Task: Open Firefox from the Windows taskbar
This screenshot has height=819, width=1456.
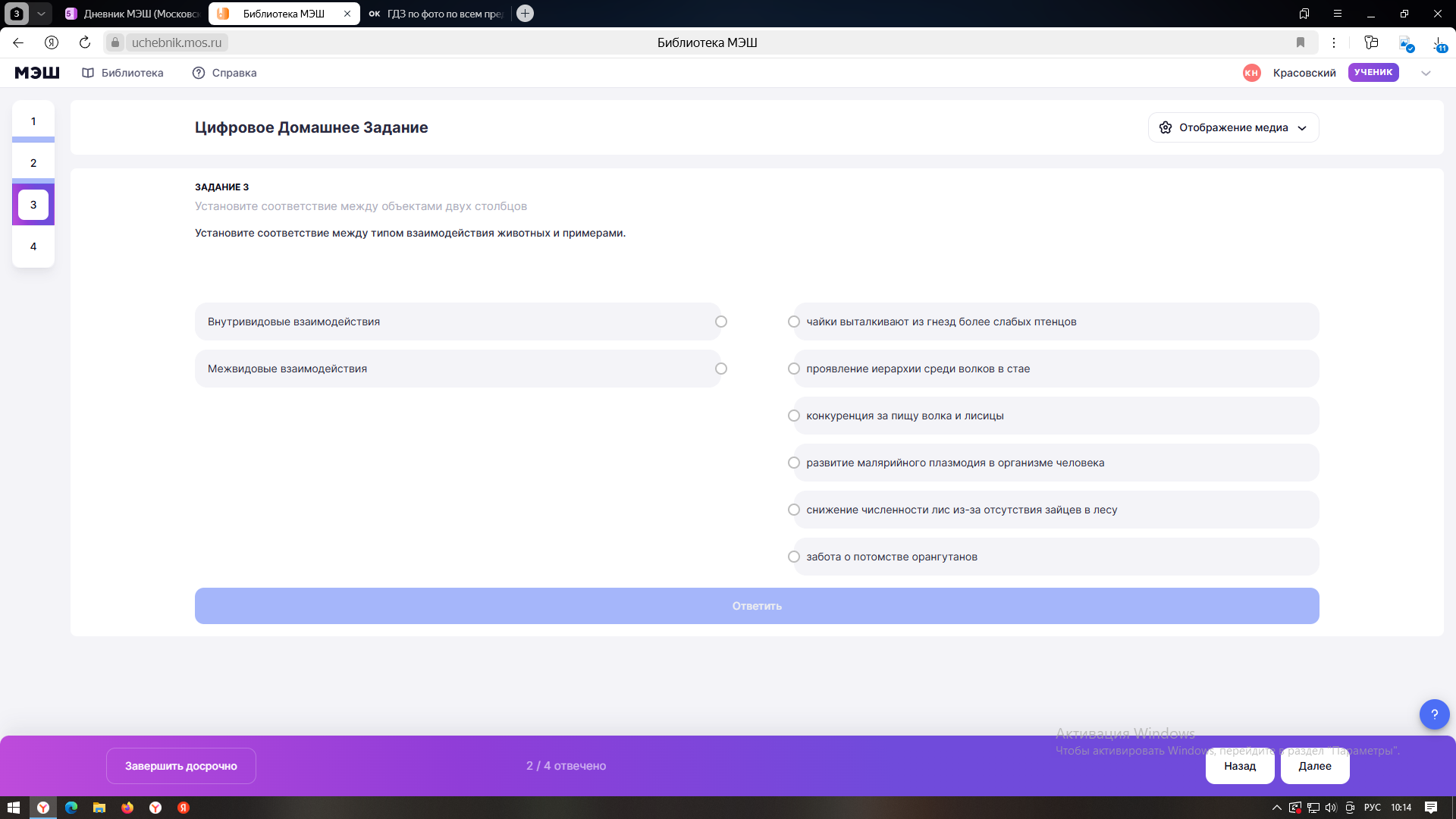Action: tap(127, 808)
